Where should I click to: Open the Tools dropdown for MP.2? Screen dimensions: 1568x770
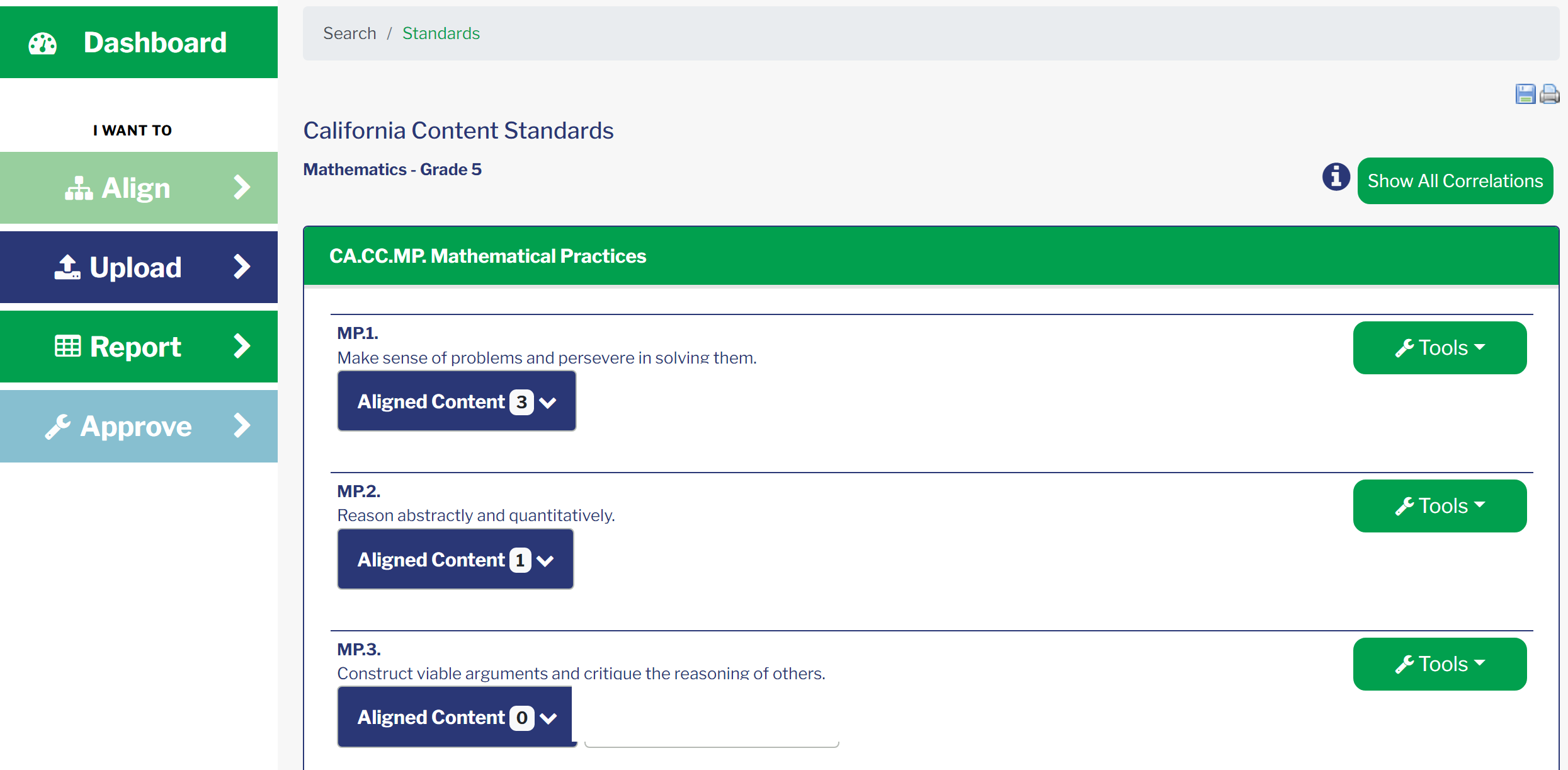pos(1440,506)
